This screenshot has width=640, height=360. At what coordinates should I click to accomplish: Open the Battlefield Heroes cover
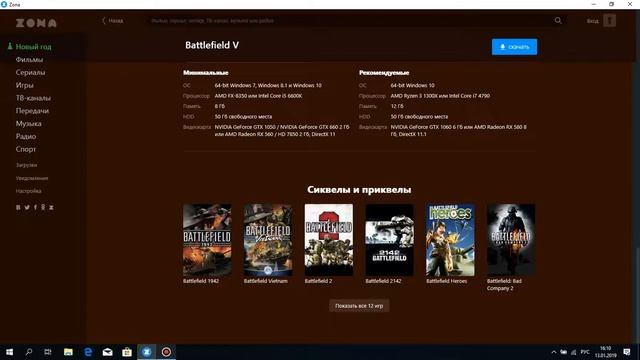pos(450,240)
